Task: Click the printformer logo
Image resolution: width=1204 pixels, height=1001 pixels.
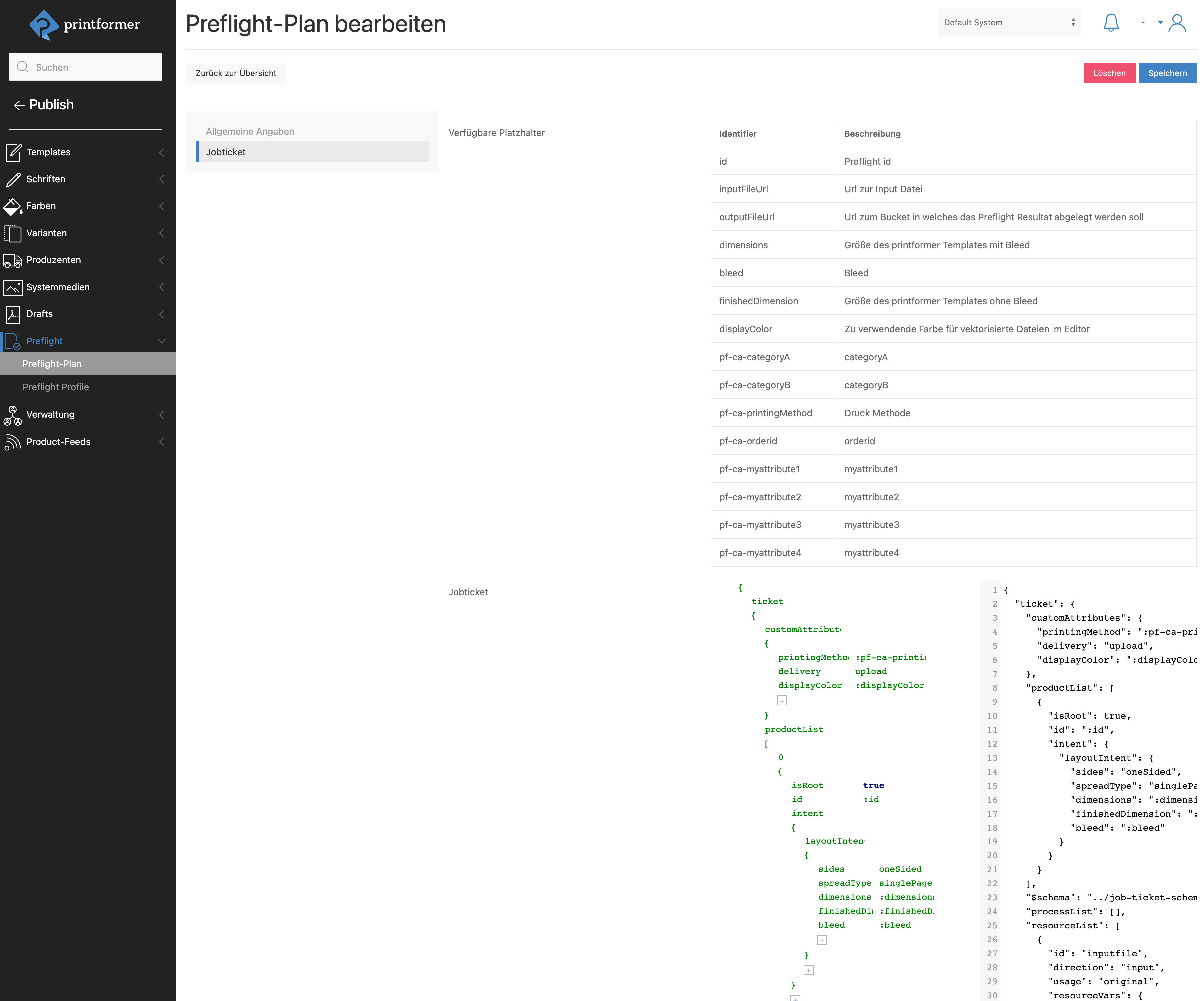Action: 85,25
